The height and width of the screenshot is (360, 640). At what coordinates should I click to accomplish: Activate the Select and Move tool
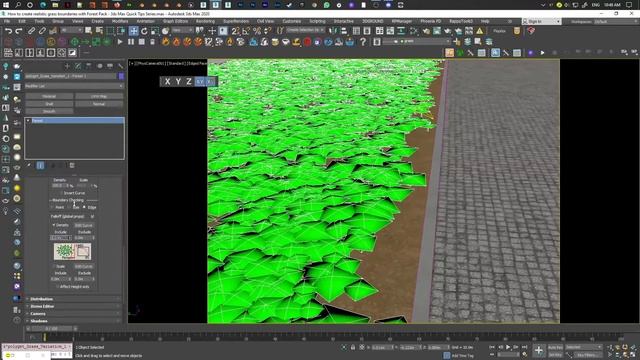(x=133, y=31)
